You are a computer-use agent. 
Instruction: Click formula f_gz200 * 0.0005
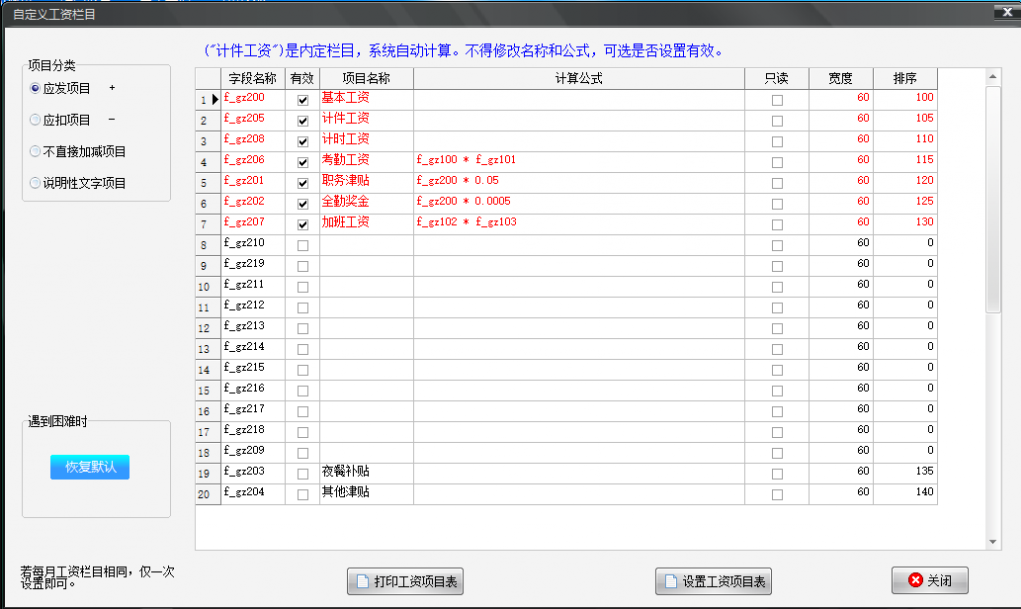464,201
